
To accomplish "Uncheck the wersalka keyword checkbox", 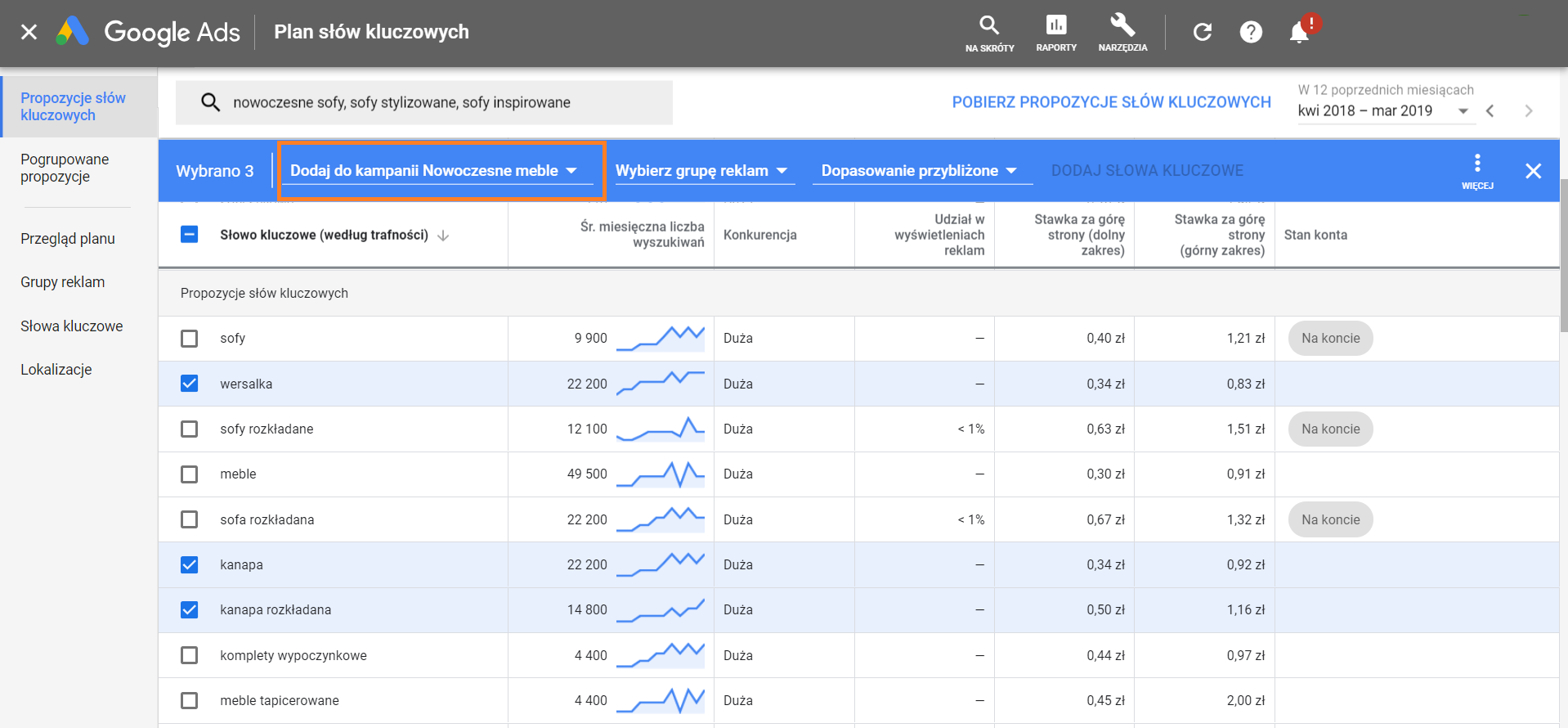I will coord(189,384).
